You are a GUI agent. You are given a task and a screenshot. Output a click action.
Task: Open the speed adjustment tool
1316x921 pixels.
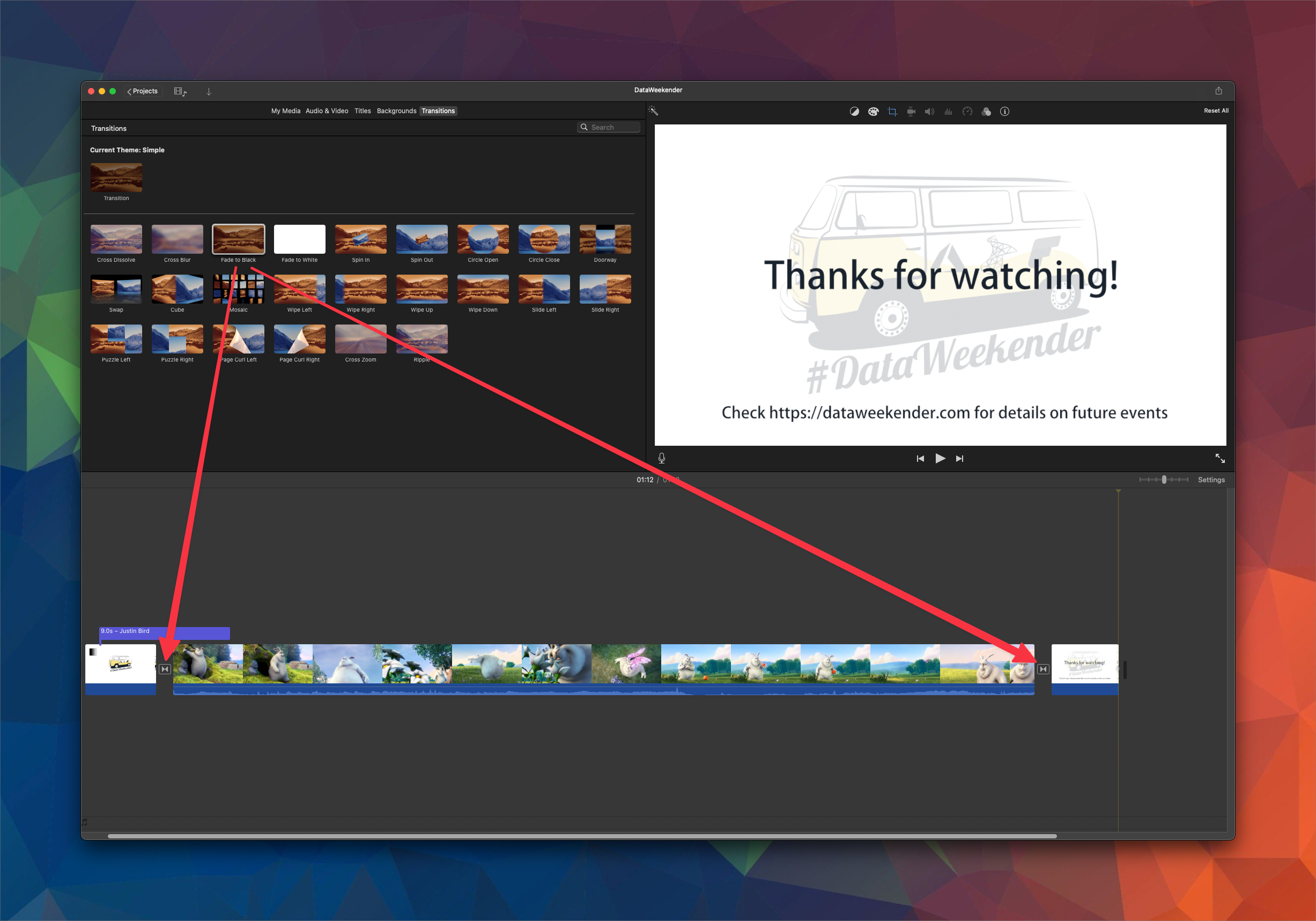pos(967,111)
